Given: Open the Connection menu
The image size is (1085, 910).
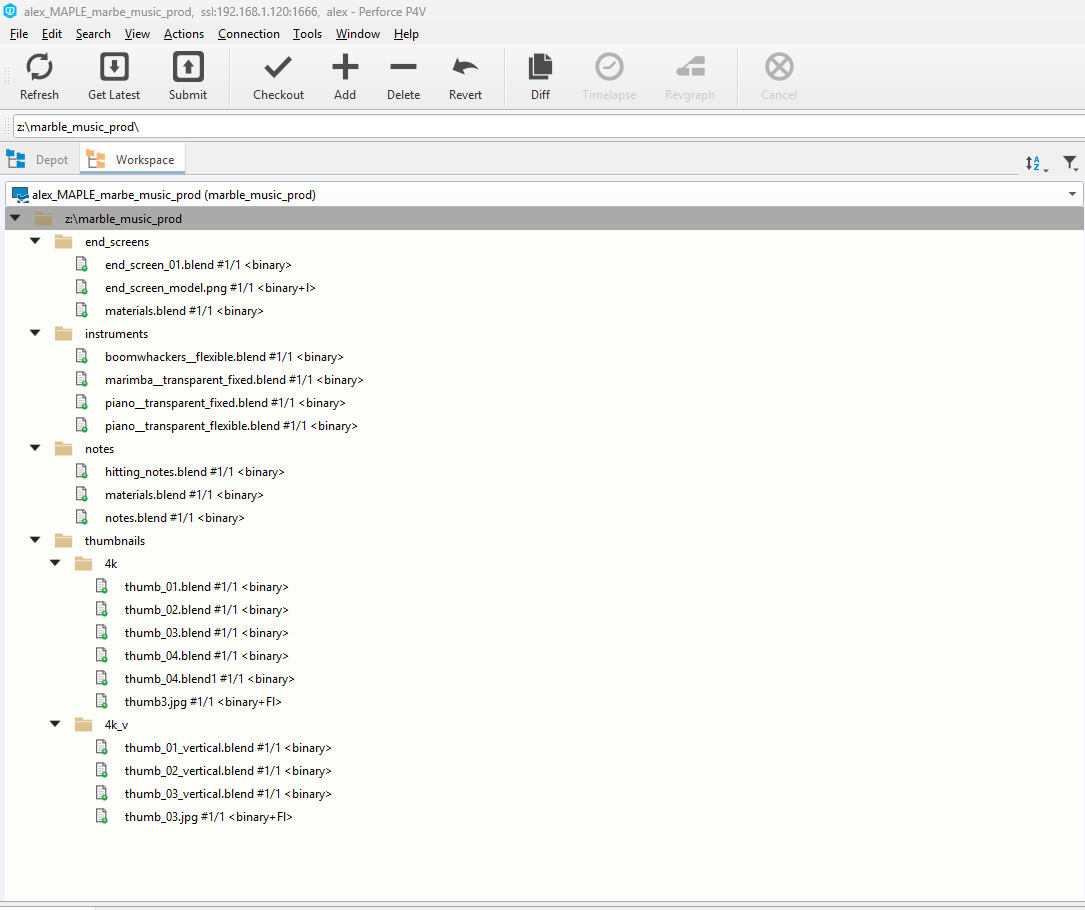Looking at the screenshot, I should [248, 33].
